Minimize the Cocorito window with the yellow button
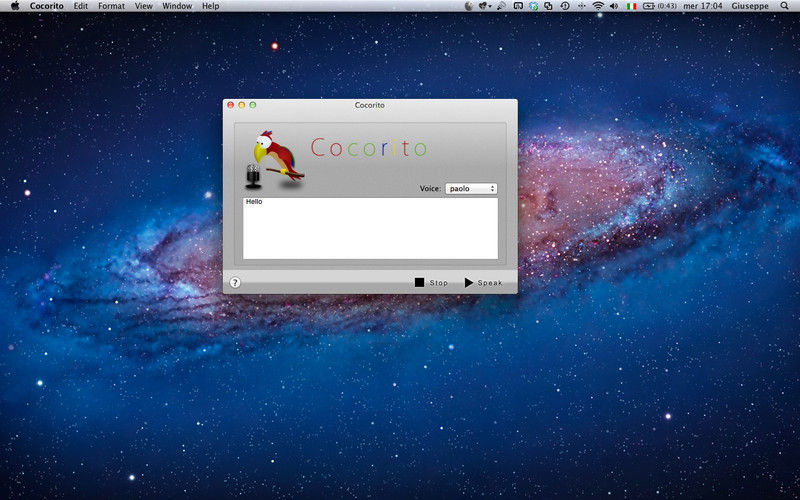This screenshot has width=800, height=500. click(x=242, y=105)
